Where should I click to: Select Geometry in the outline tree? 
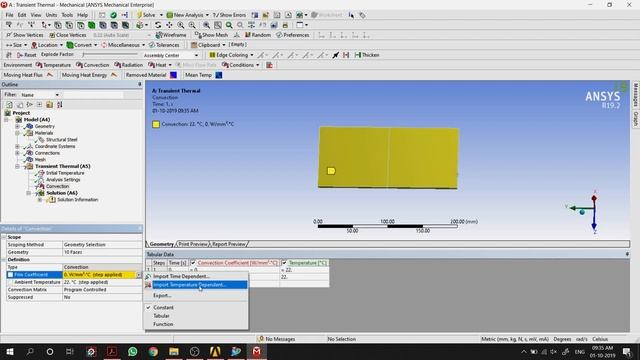coord(44,127)
